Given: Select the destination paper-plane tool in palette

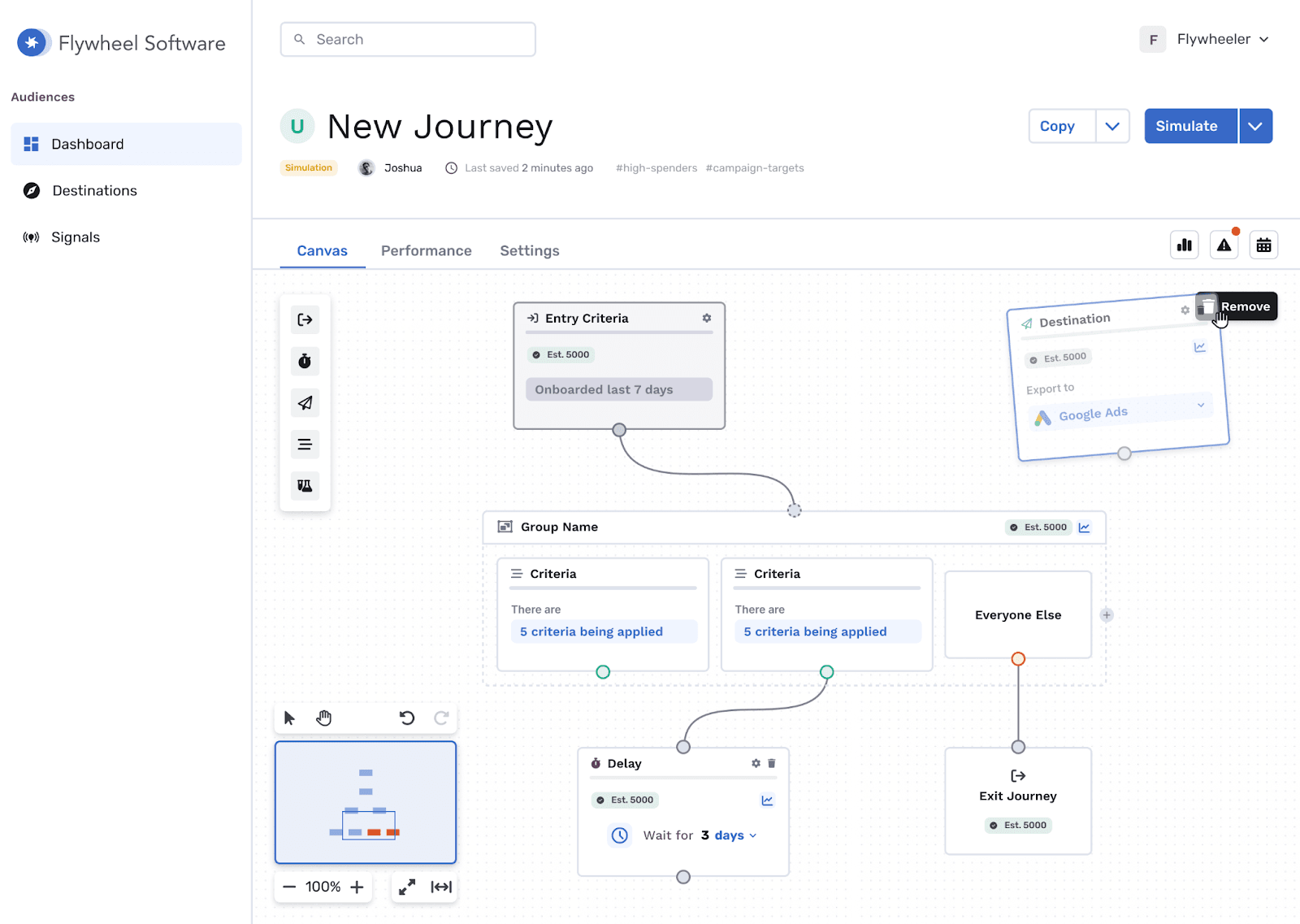Looking at the screenshot, I should click(305, 403).
